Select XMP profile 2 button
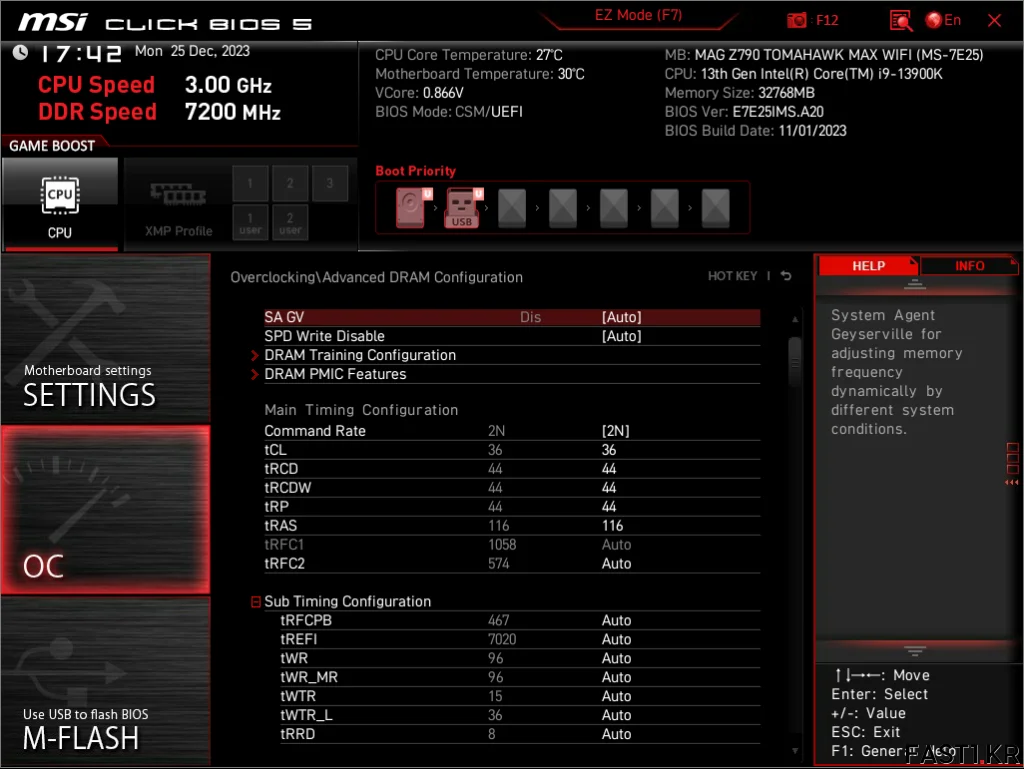 290,183
